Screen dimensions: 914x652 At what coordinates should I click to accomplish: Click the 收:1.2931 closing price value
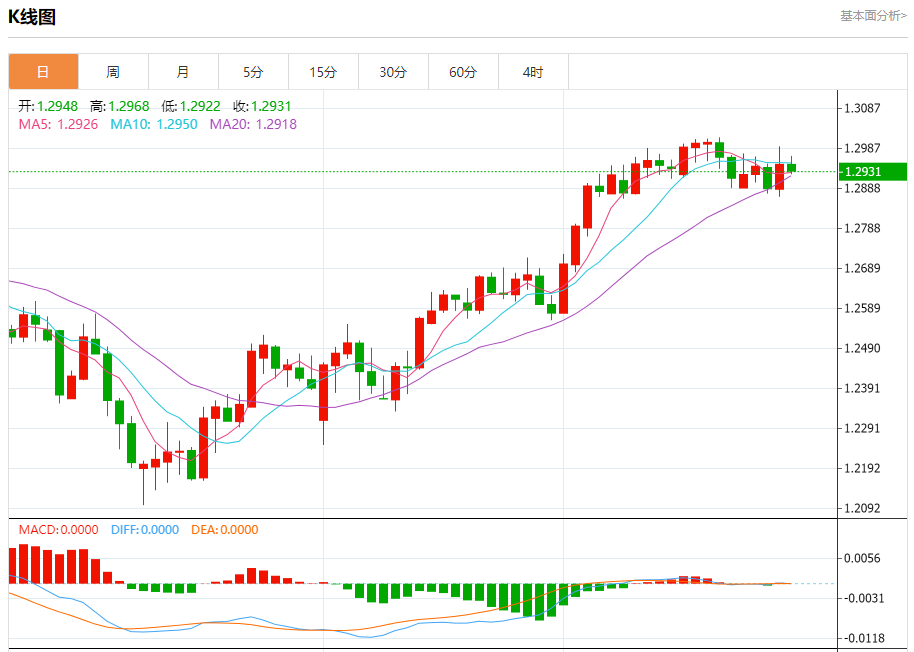[262, 106]
